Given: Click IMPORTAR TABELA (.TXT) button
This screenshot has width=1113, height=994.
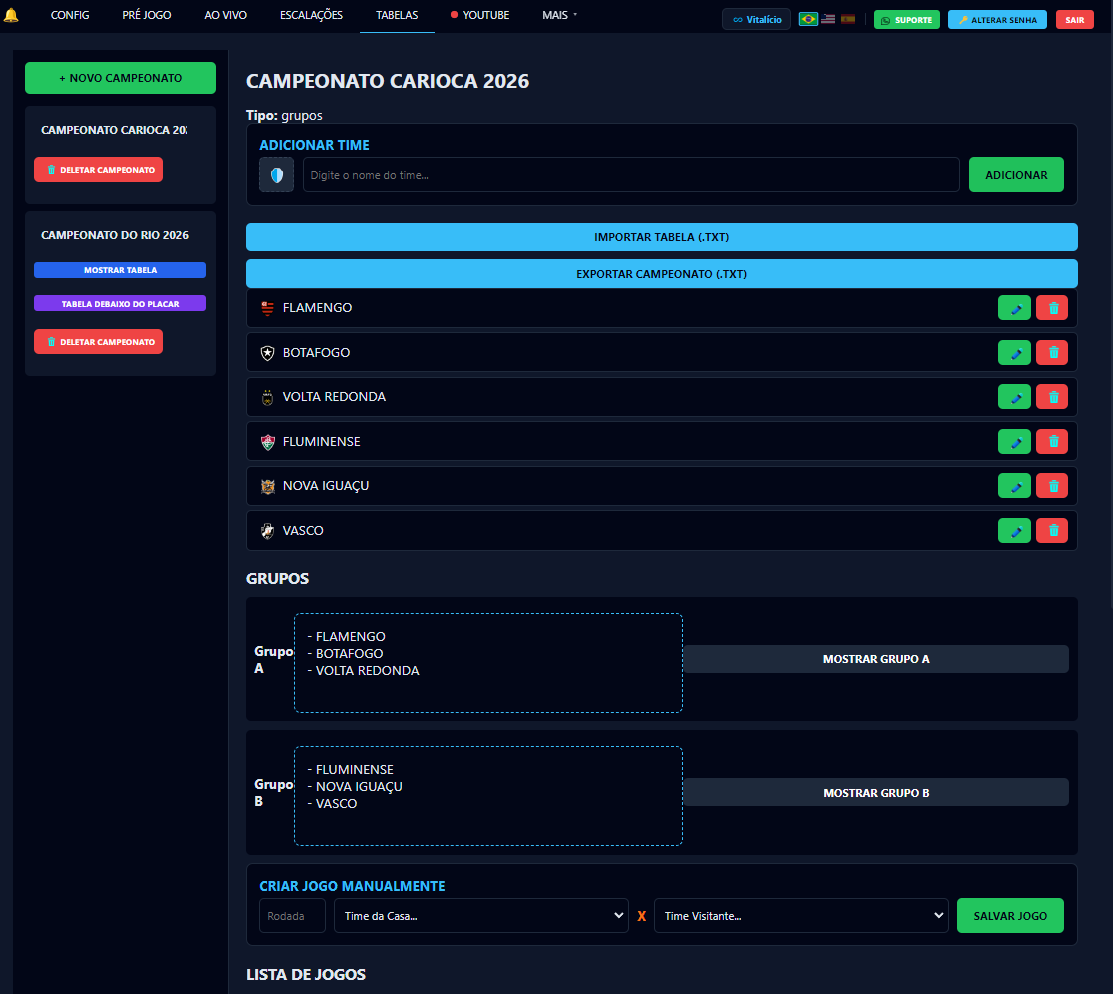Looking at the screenshot, I should coord(662,237).
